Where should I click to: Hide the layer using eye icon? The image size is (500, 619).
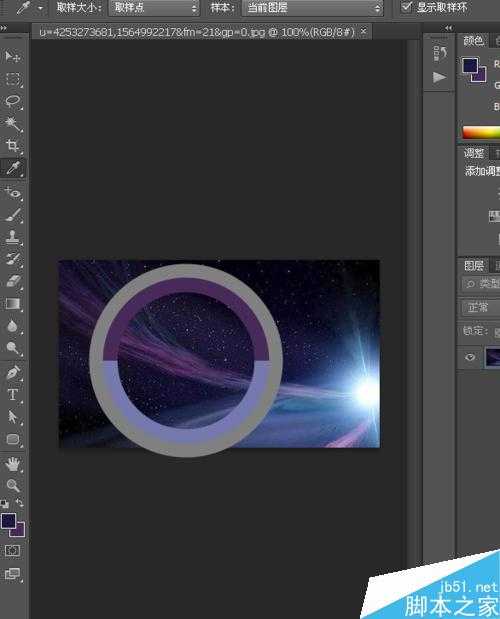[x=470, y=357]
